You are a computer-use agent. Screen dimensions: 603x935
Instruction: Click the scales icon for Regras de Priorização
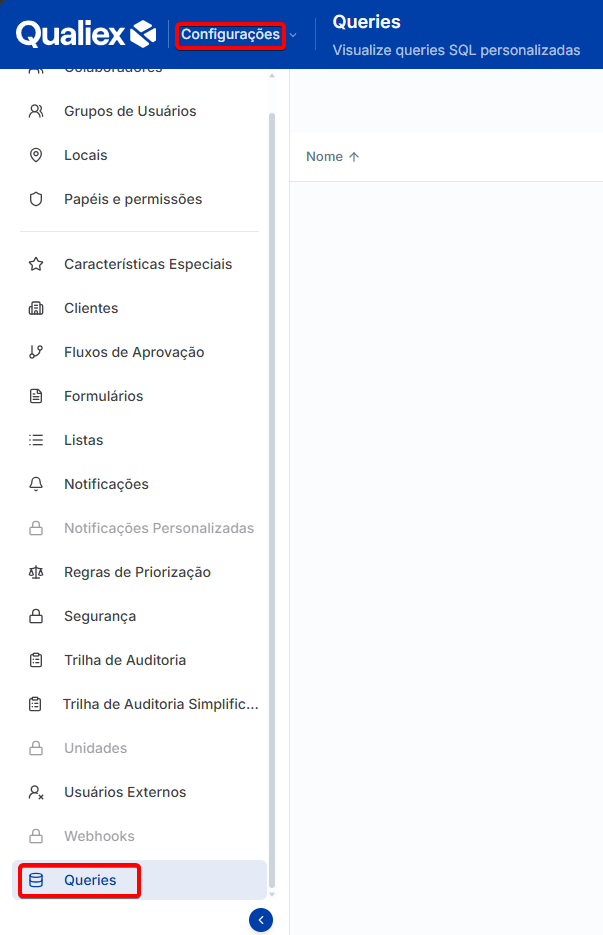point(36,572)
